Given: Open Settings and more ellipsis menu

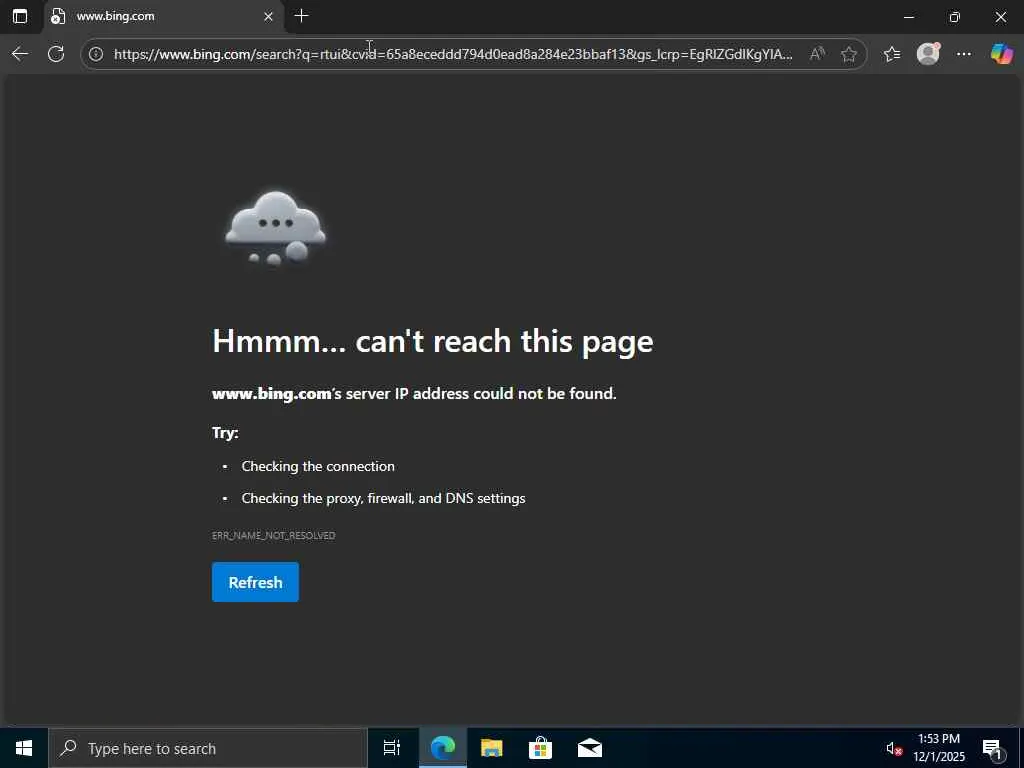Looking at the screenshot, I should coord(964,54).
